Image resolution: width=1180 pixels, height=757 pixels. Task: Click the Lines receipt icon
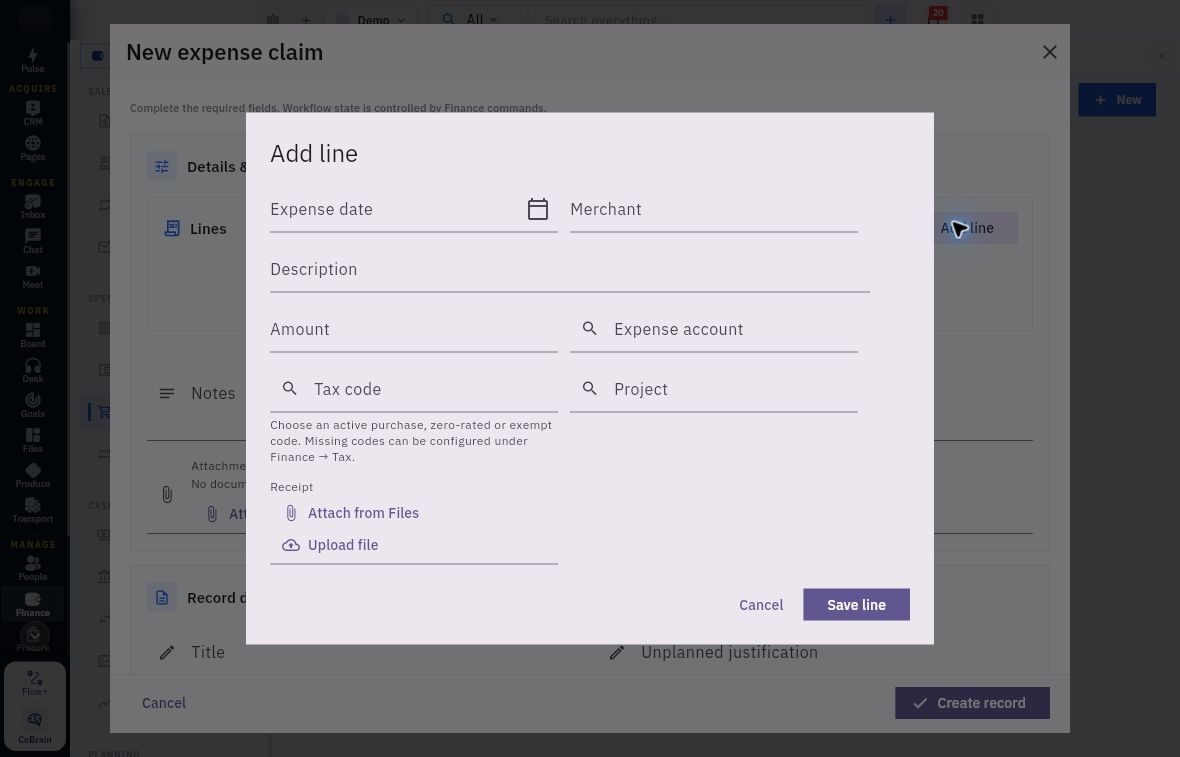[x=172, y=229]
